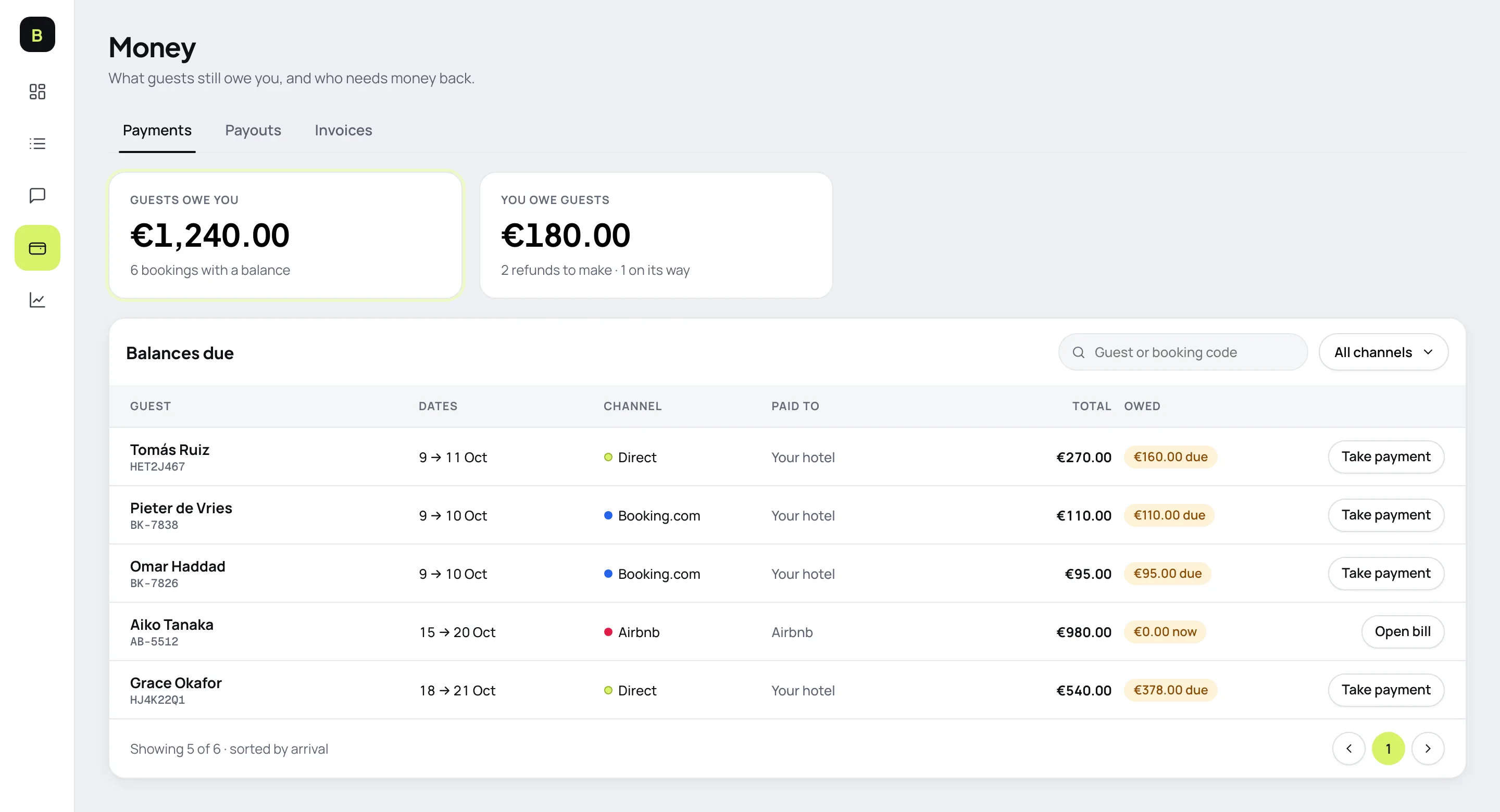Click the €95.00 due badge

pyautogui.click(x=1168, y=574)
